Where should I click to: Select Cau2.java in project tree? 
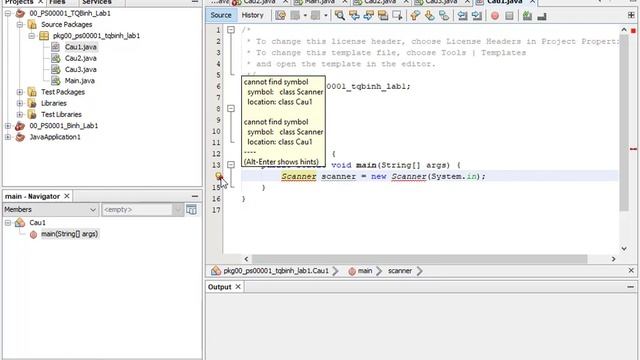(x=80, y=58)
